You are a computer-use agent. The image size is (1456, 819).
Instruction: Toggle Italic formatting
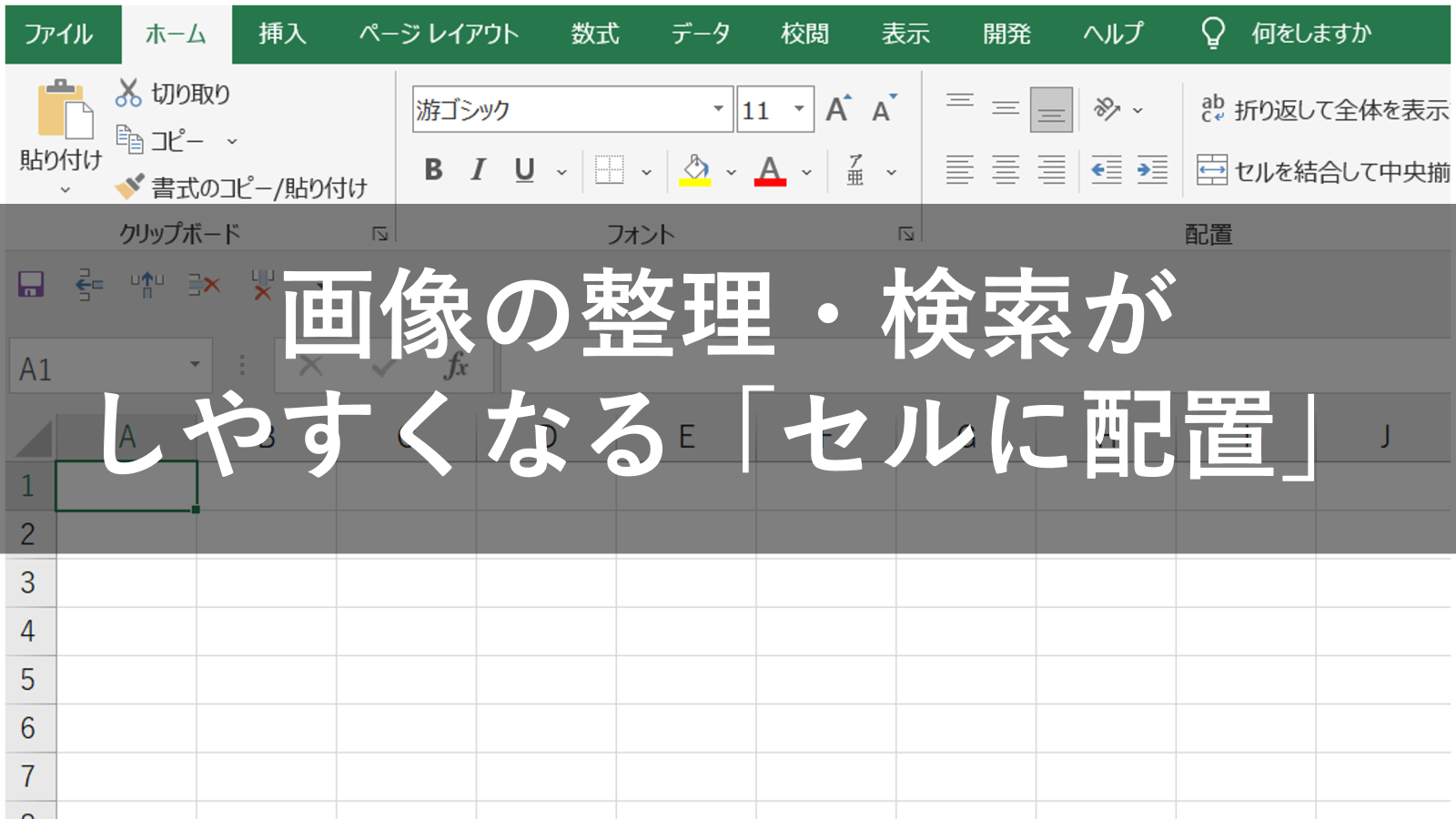click(478, 169)
